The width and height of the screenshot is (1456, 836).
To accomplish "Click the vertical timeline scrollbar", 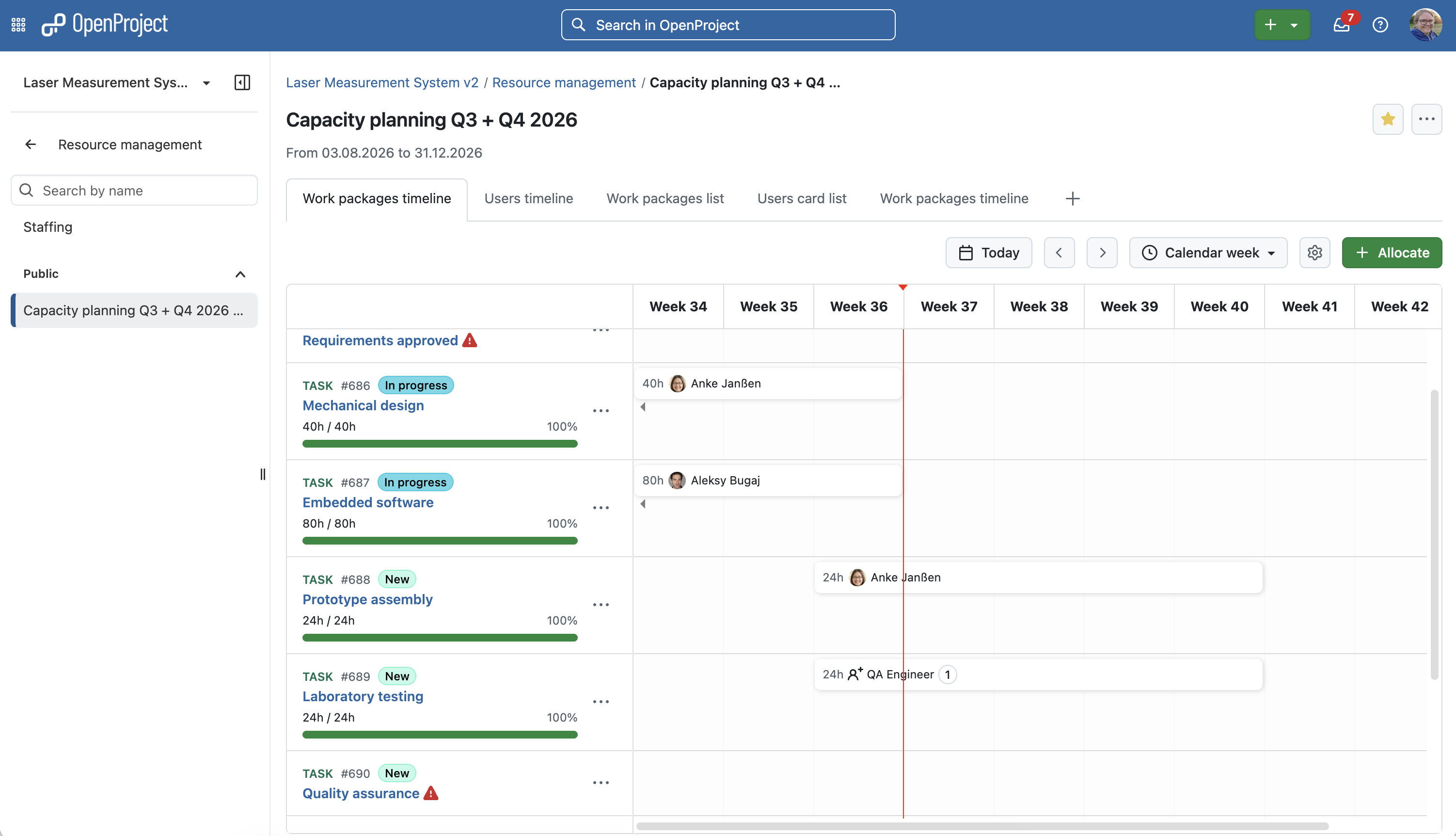I will coord(1434,534).
